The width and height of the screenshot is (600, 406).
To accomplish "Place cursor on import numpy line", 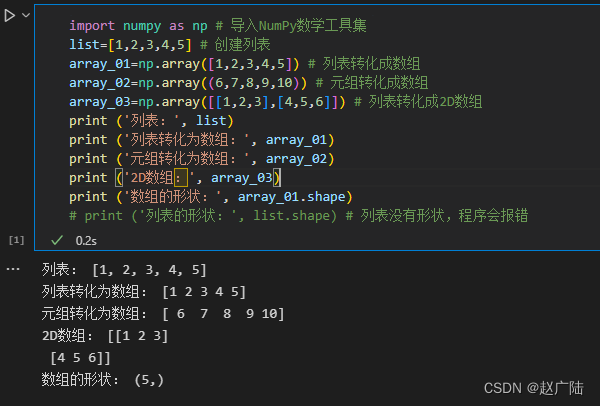I will tap(218, 26).
